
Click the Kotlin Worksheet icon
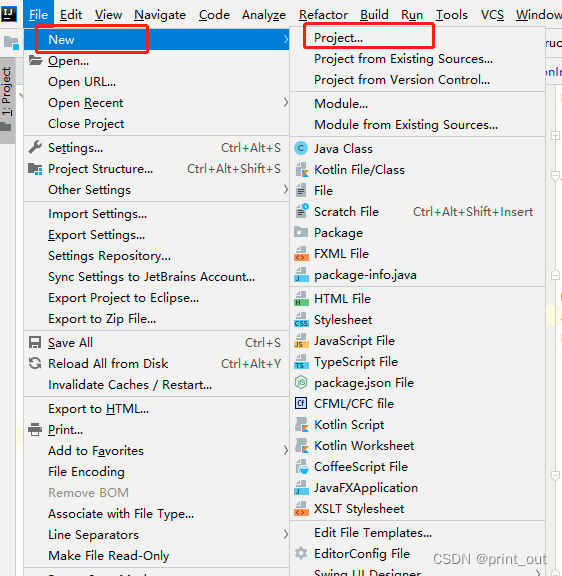pos(302,446)
